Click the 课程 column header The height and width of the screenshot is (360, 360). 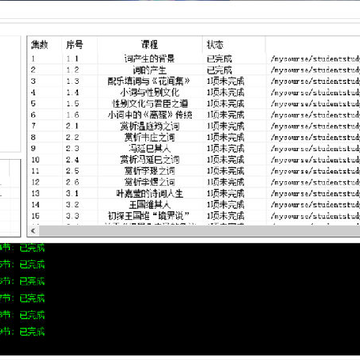[x=149, y=45]
